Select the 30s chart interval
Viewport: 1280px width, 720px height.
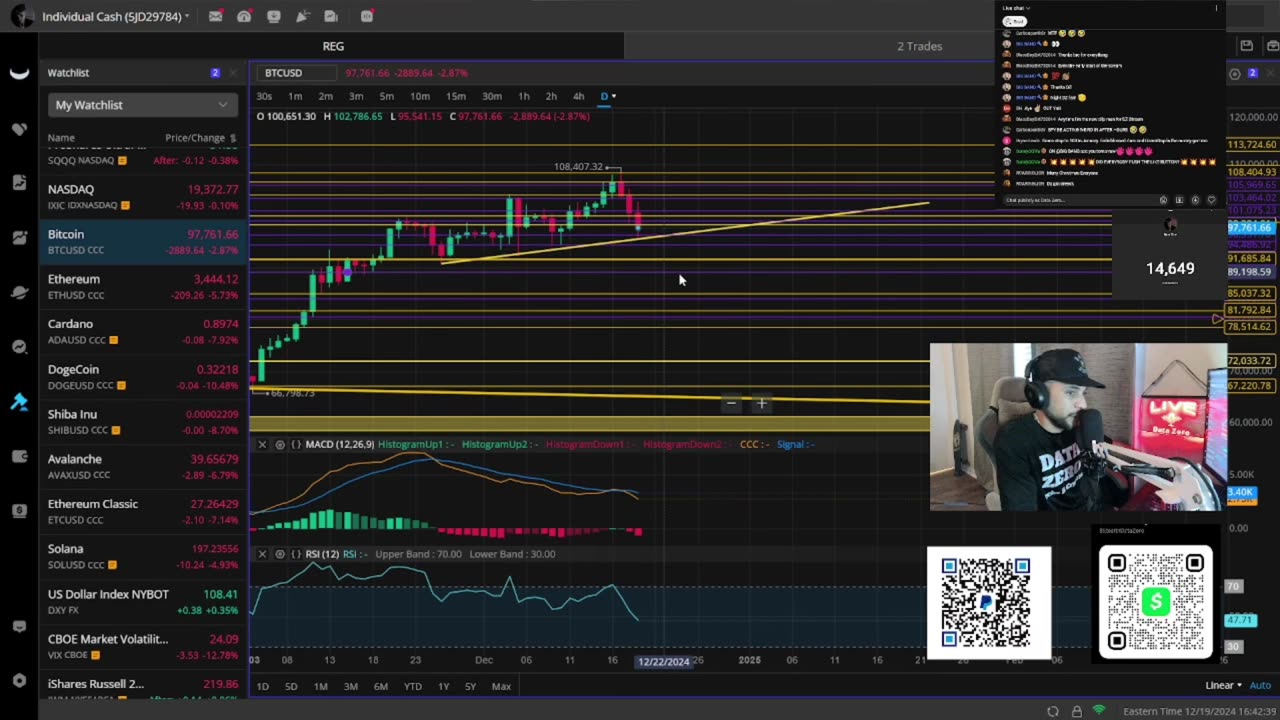[x=264, y=96]
